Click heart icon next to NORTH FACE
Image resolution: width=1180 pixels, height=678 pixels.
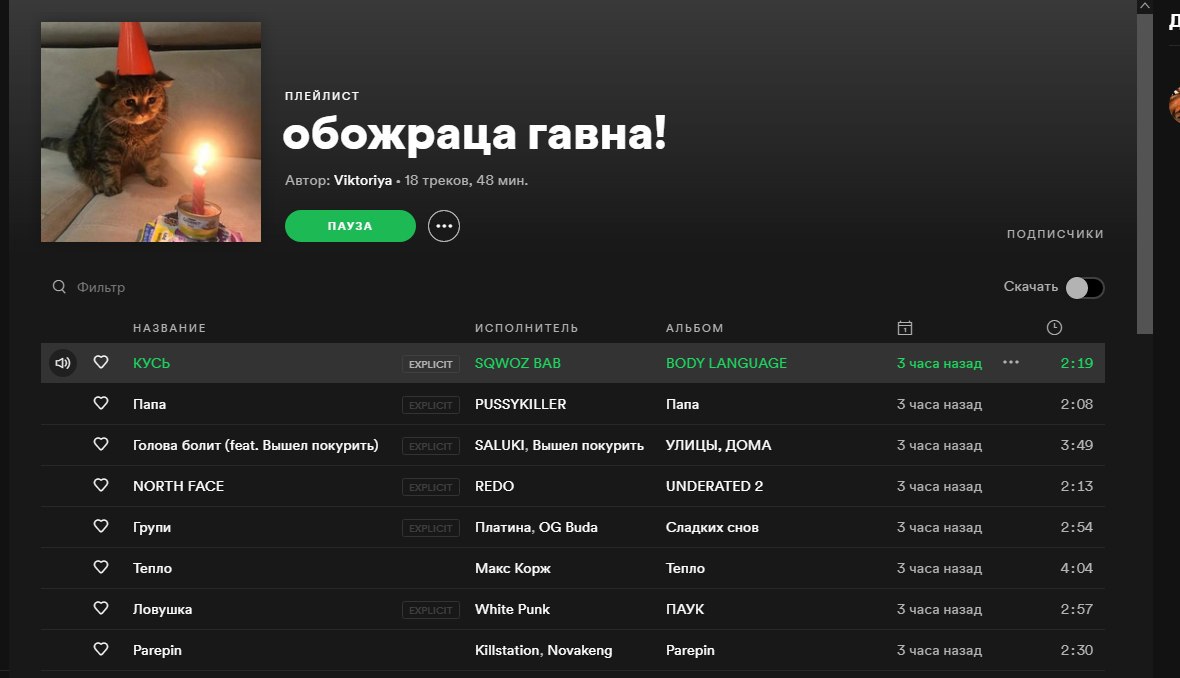(101, 485)
